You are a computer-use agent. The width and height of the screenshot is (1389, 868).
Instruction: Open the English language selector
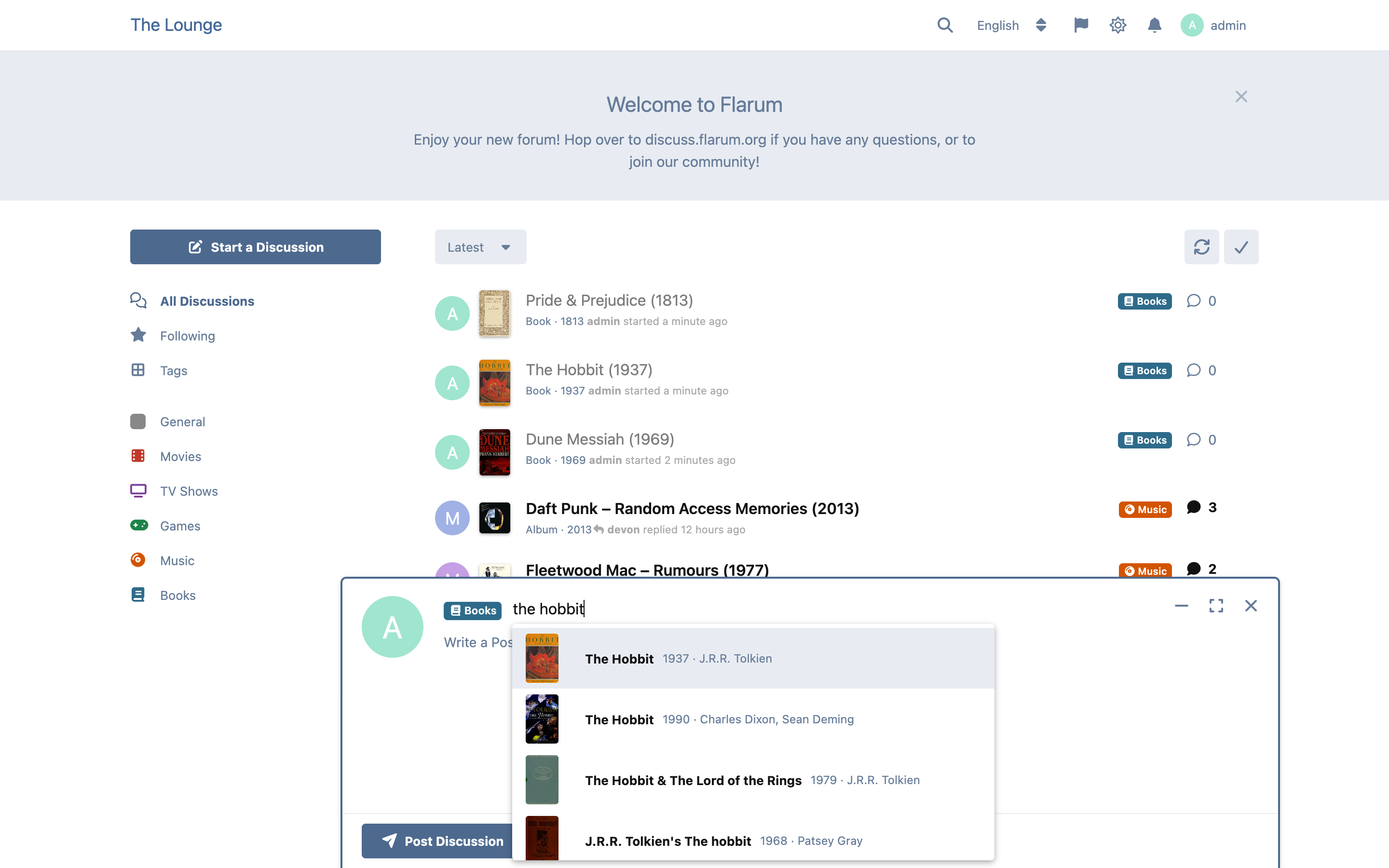coord(1011,25)
